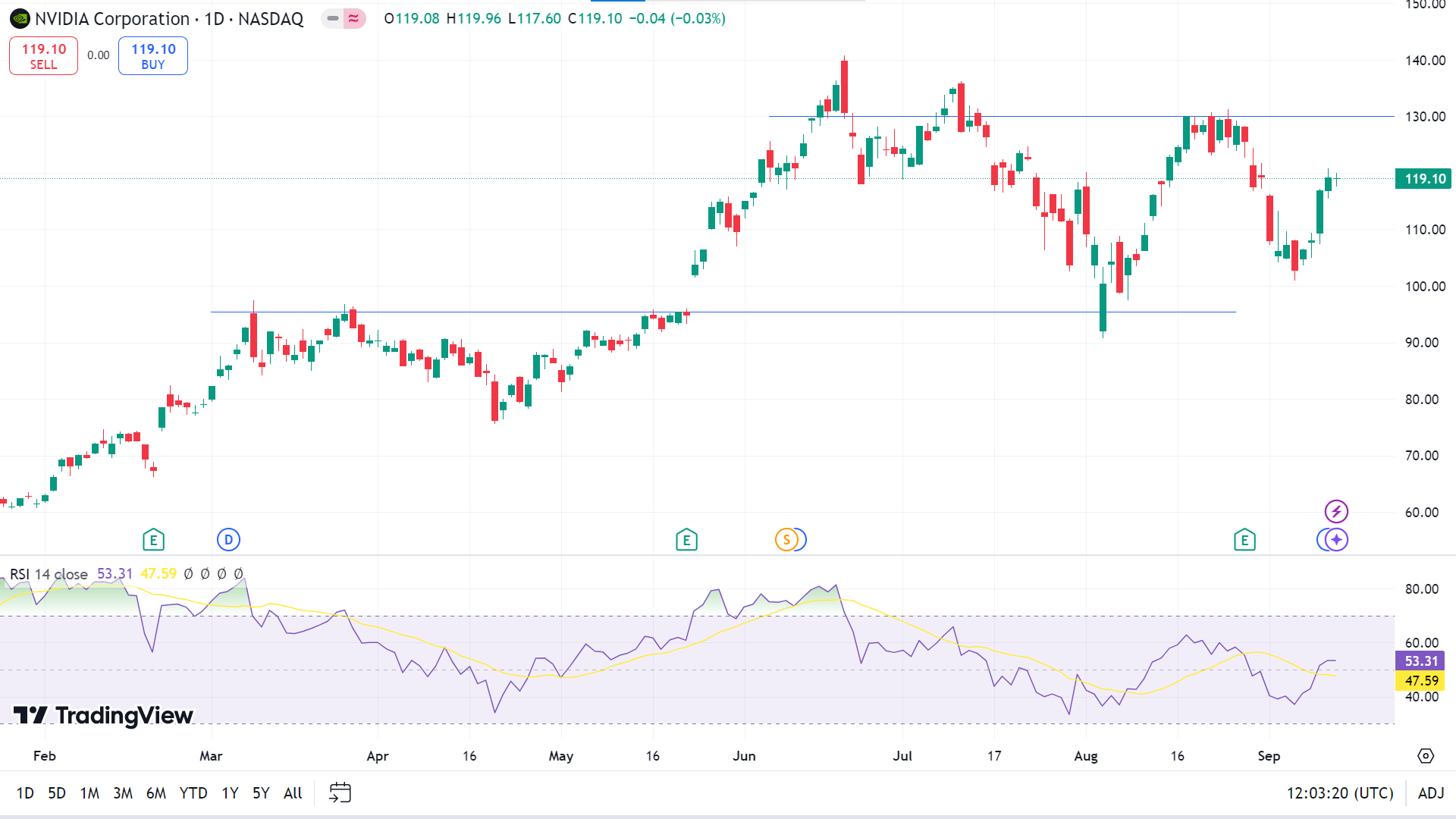Click the −0.04 (−0.03%) change value
Screen dimensions: 1456x819
point(677,18)
